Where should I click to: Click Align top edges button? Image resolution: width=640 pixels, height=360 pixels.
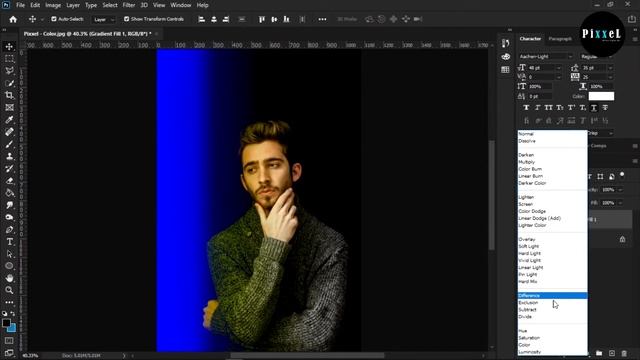click(262, 19)
